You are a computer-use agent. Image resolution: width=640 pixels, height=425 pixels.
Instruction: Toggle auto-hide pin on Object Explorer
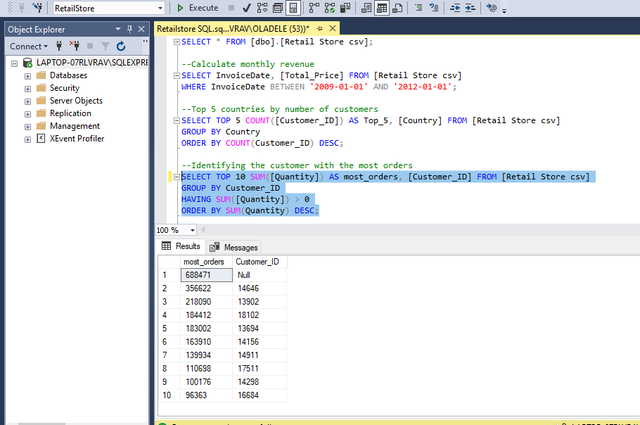[129, 29]
